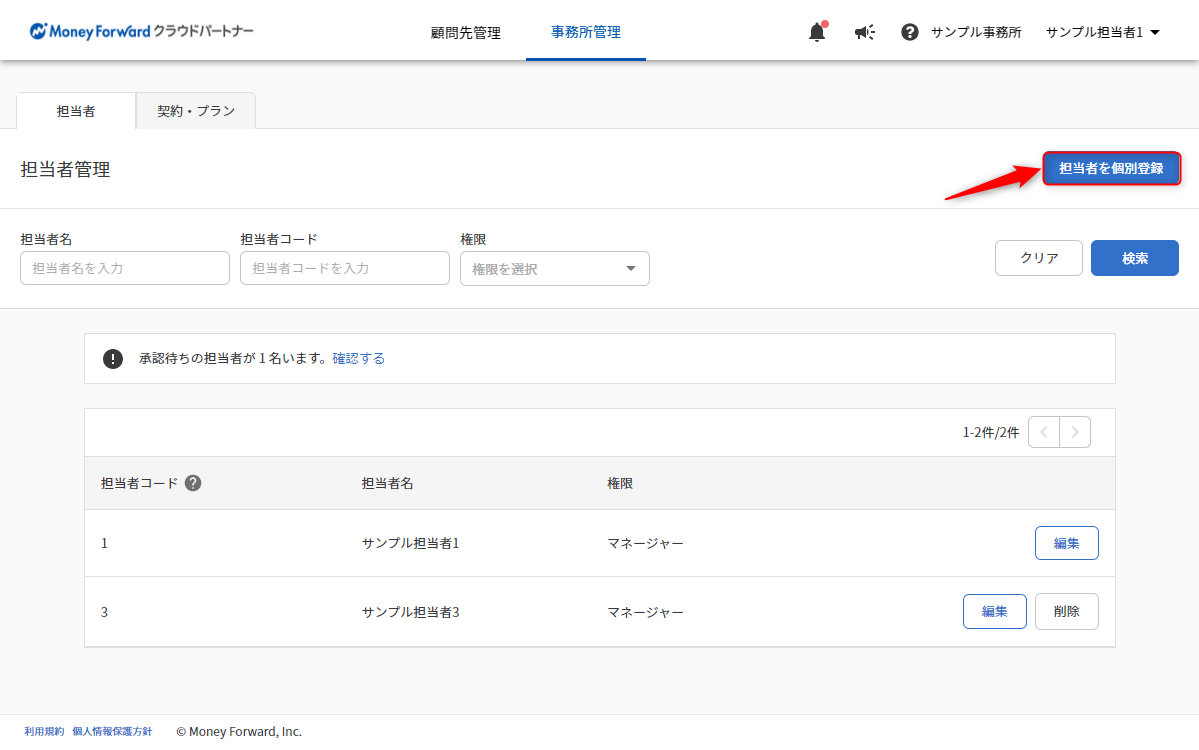This screenshot has width=1199, height=750.
Task: Click the 担当者を個別登録 button
Action: coord(1111,168)
